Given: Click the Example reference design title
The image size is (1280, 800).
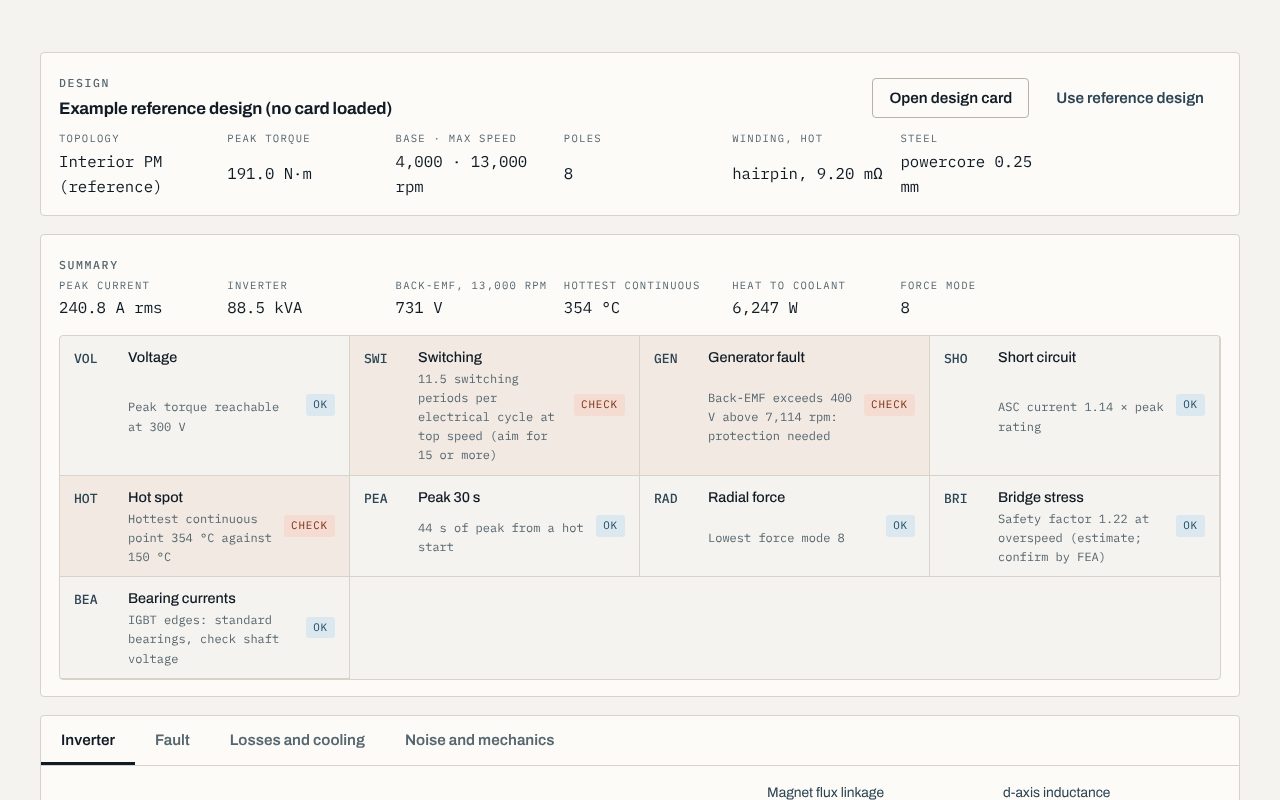Looking at the screenshot, I should [225, 108].
